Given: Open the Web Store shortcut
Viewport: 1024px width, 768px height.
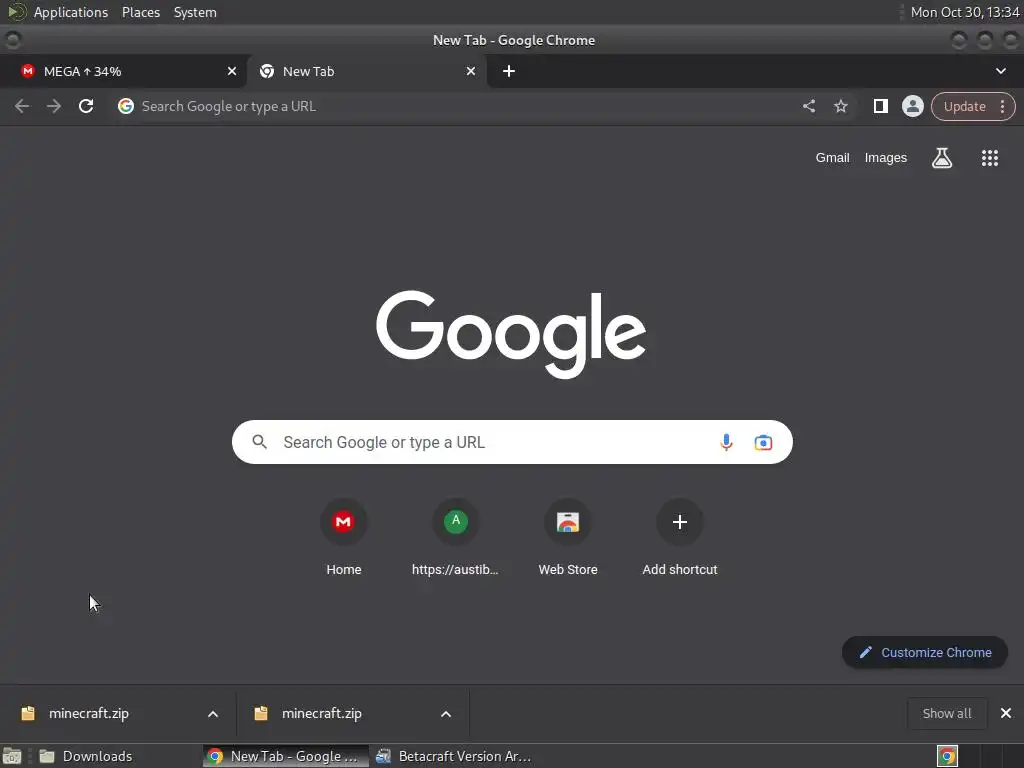Looking at the screenshot, I should (x=568, y=537).
